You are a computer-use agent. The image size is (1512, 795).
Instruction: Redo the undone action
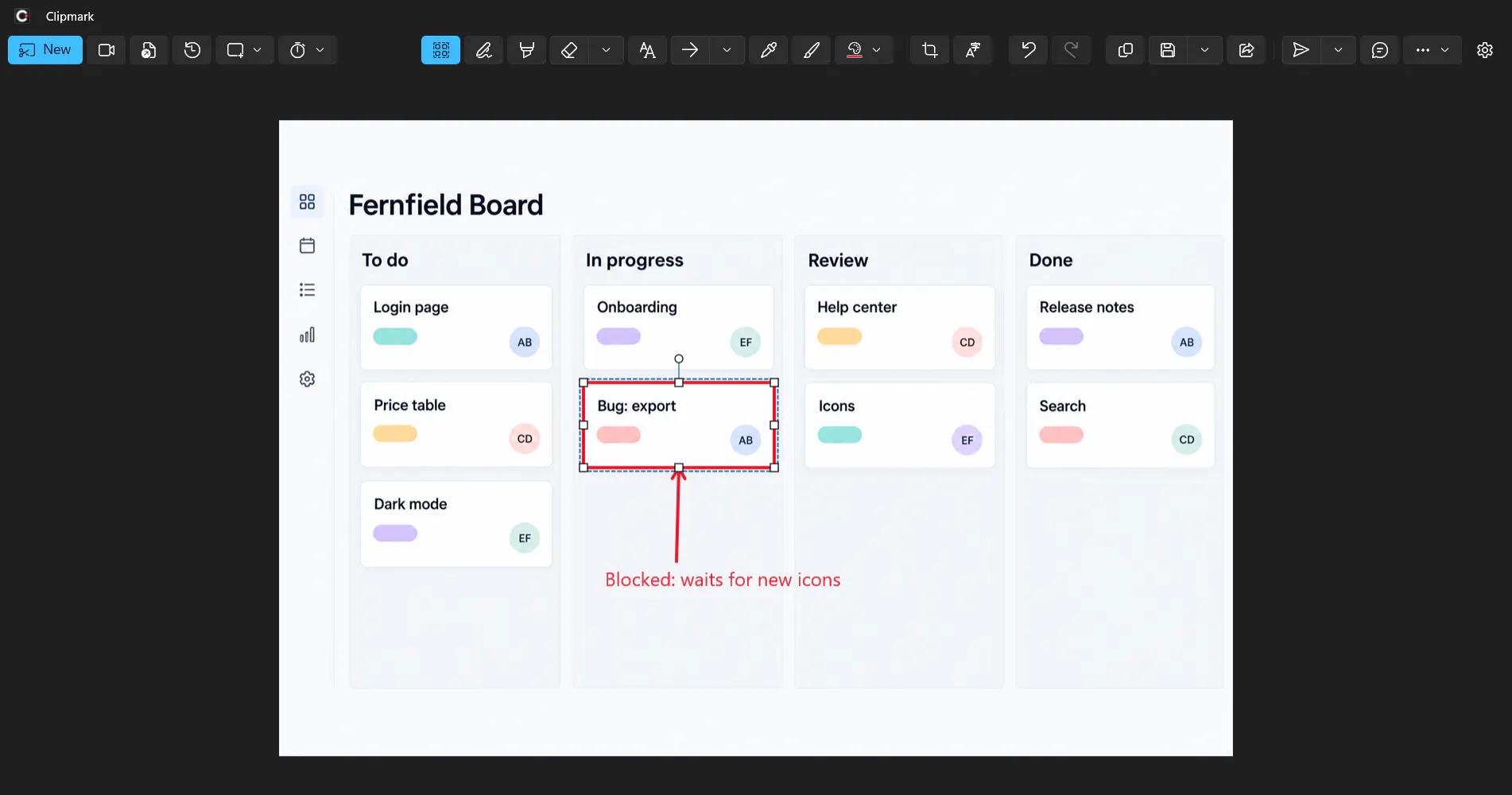pyautogui.click(x=1072, y=50)
